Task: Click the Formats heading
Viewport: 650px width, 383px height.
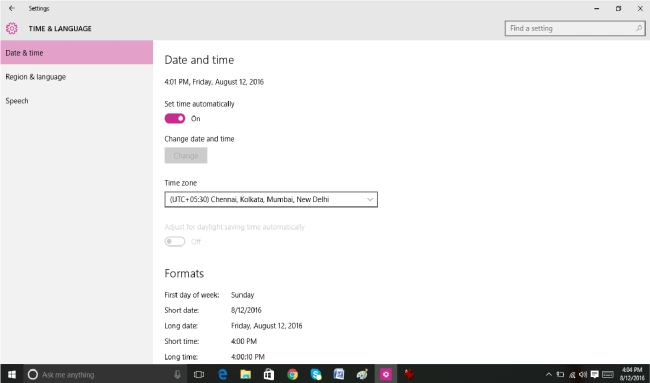Action: click(x=184, y=274)
